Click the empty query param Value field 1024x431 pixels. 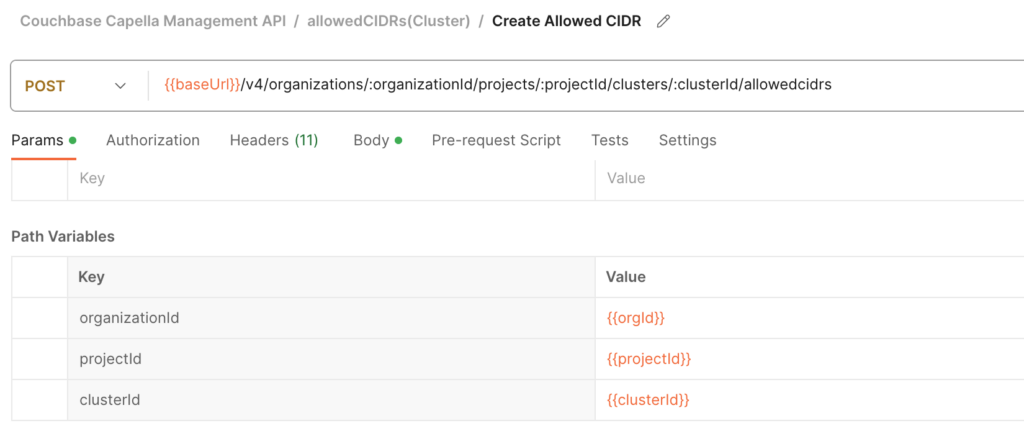click(x=809, y=178)
